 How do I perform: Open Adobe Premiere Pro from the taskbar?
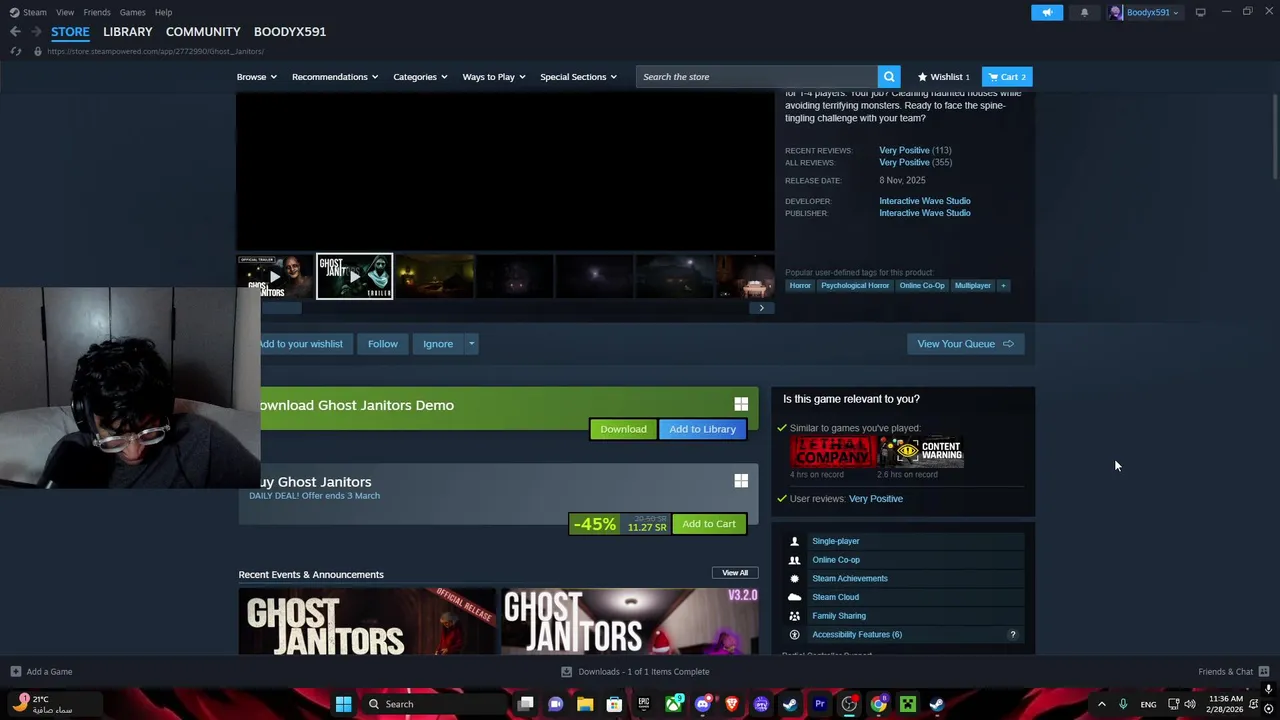coord(820,704)
